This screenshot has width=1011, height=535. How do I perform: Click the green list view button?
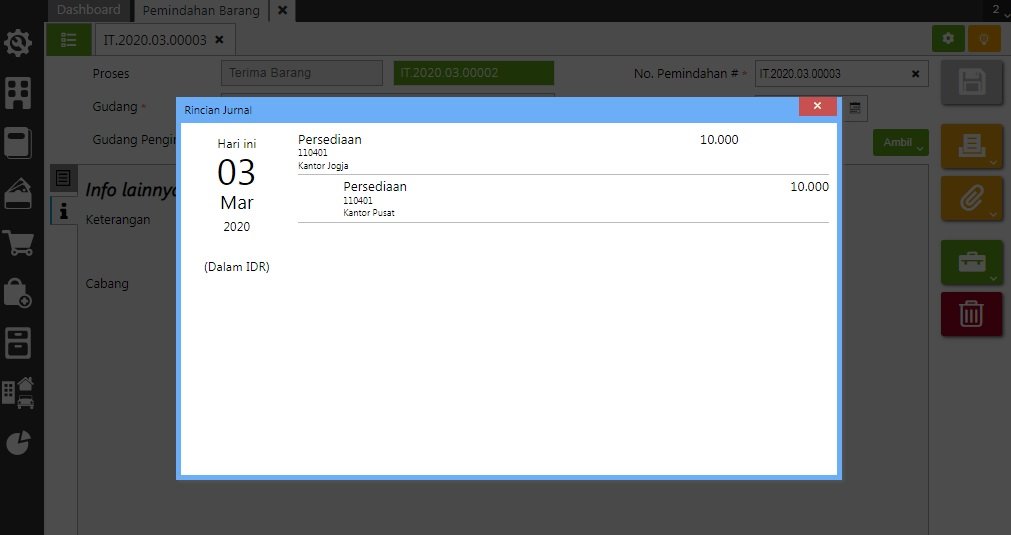tap(69, 40)
